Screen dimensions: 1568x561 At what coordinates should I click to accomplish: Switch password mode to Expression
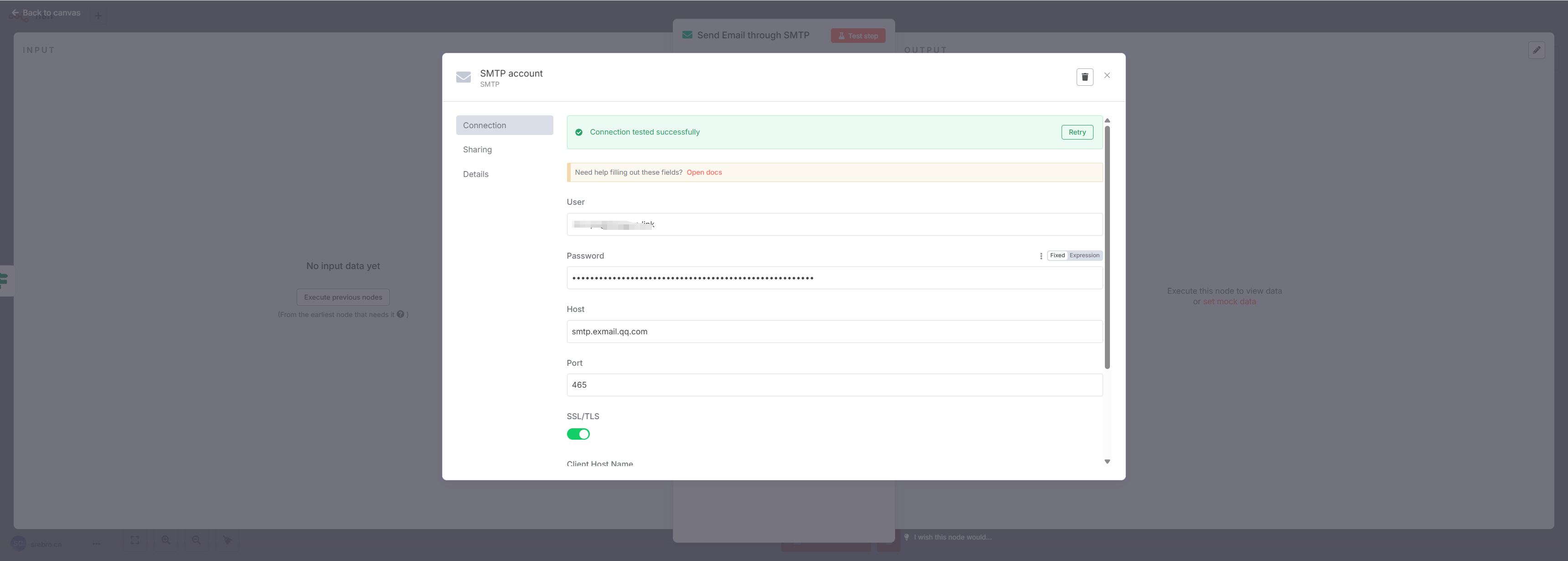[x=1084, y=256]
